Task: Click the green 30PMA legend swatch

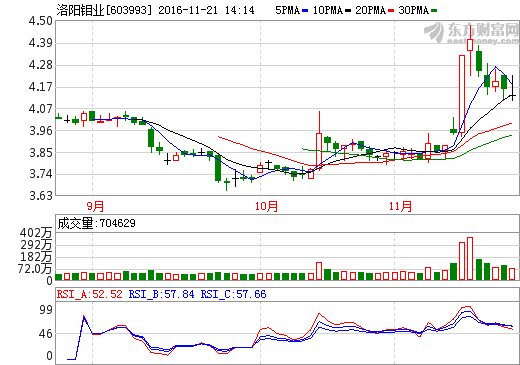Action: (434, 11)
